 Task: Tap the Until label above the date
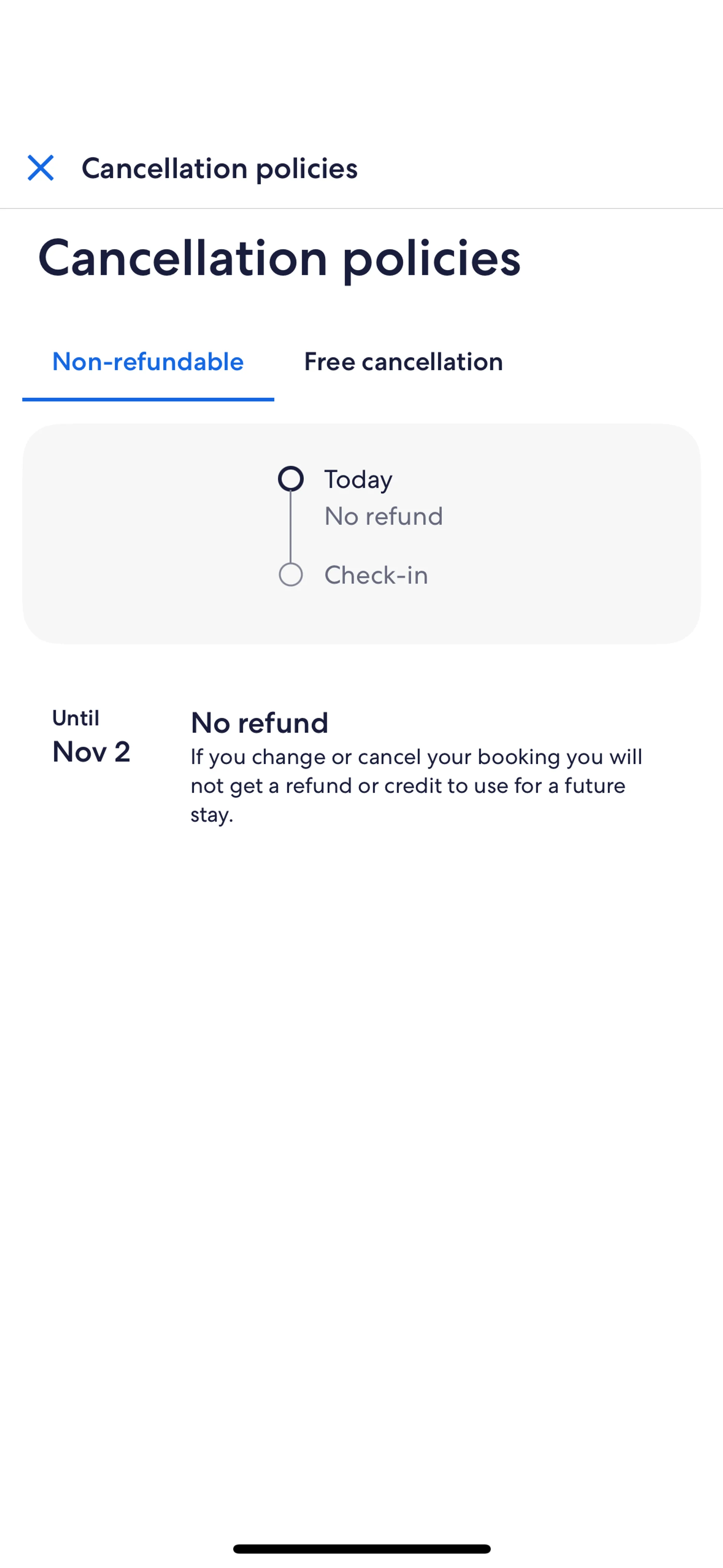pyautogui.click(x=75, y=718)
